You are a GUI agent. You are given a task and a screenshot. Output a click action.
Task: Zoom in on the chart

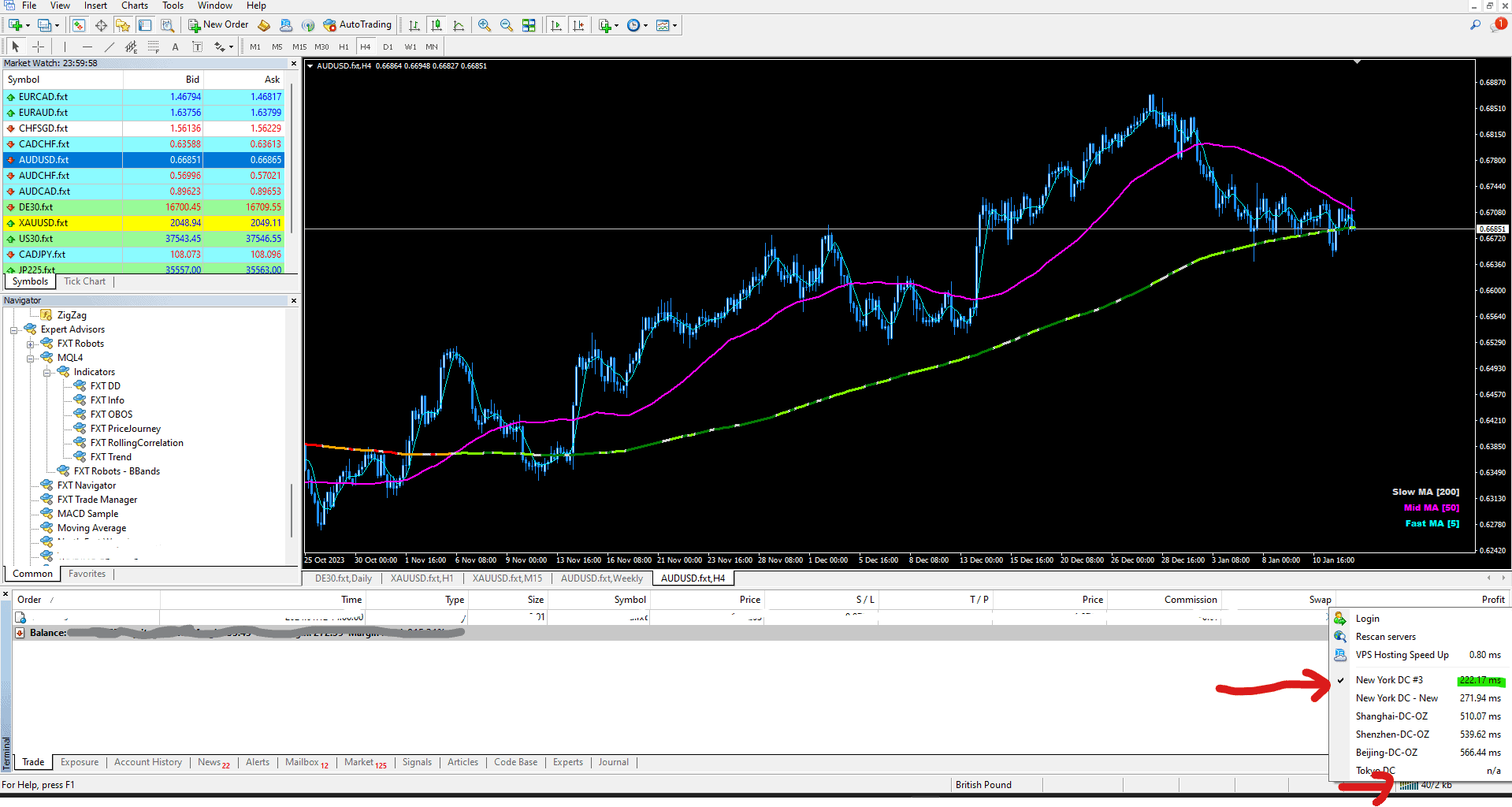coord(484,25)
